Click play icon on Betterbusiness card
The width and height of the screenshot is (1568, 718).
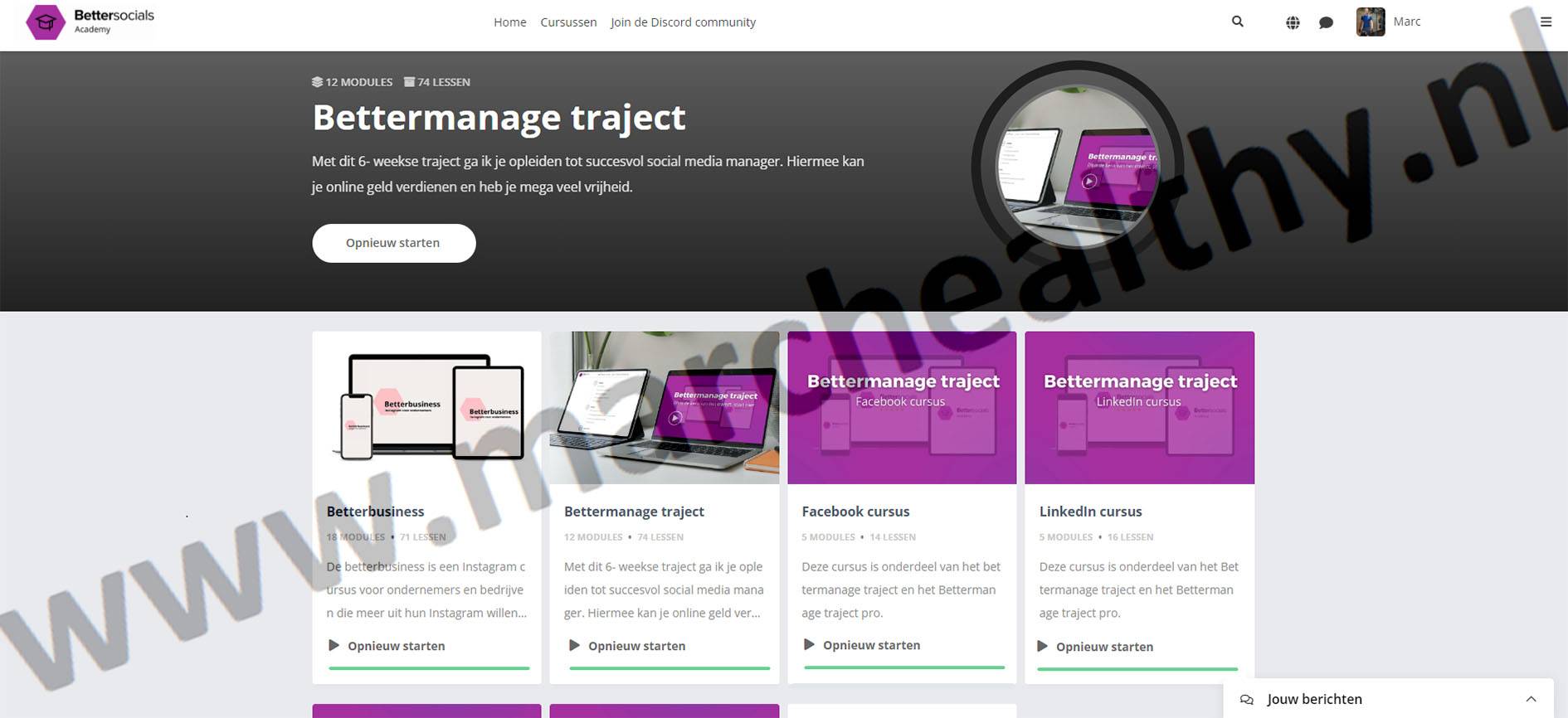334,645
